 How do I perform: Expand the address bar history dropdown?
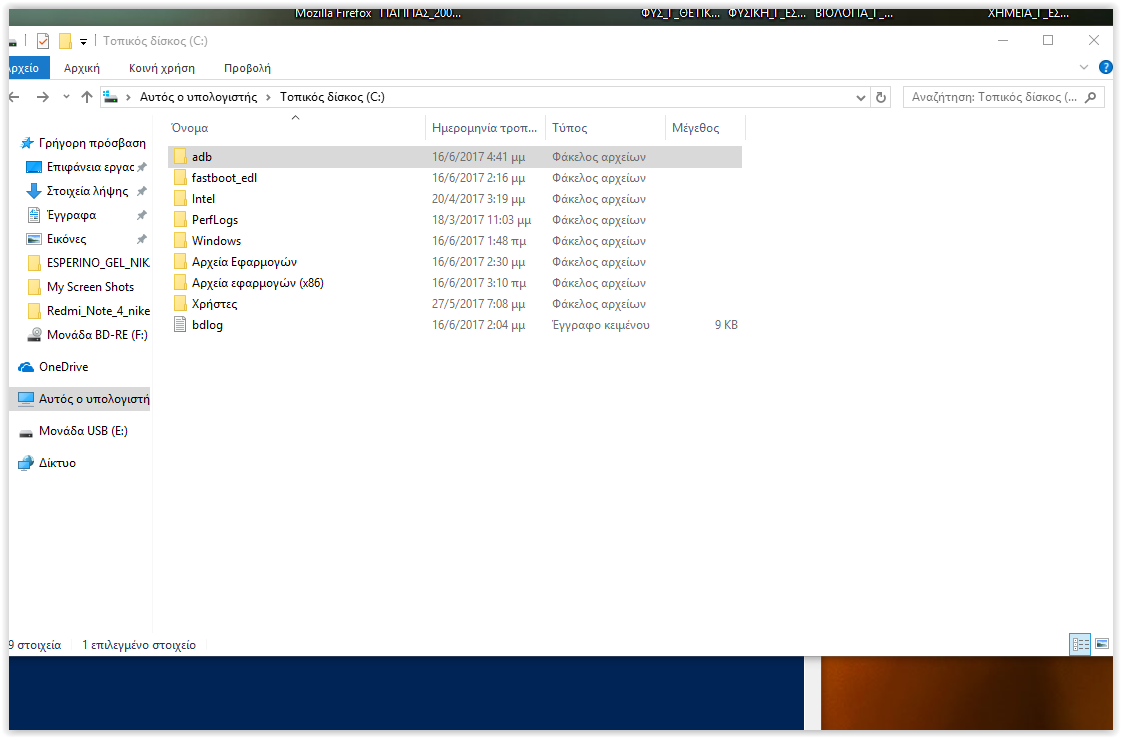tap(862, 97)
